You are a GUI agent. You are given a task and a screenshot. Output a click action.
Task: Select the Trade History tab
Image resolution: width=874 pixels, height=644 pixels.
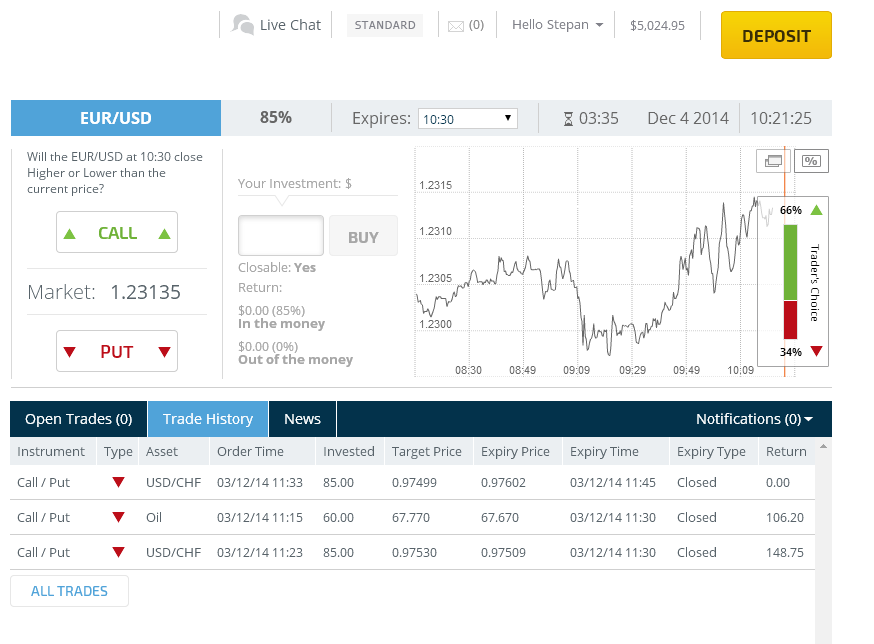tap(208, 419)
